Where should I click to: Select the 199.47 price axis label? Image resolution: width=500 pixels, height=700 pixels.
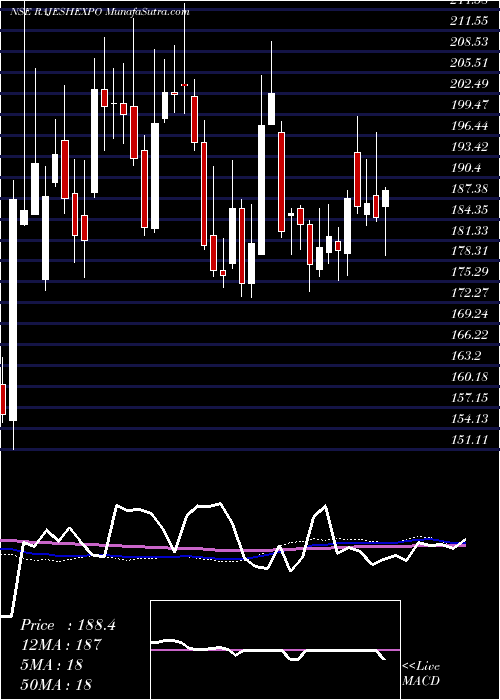[468, 105]
